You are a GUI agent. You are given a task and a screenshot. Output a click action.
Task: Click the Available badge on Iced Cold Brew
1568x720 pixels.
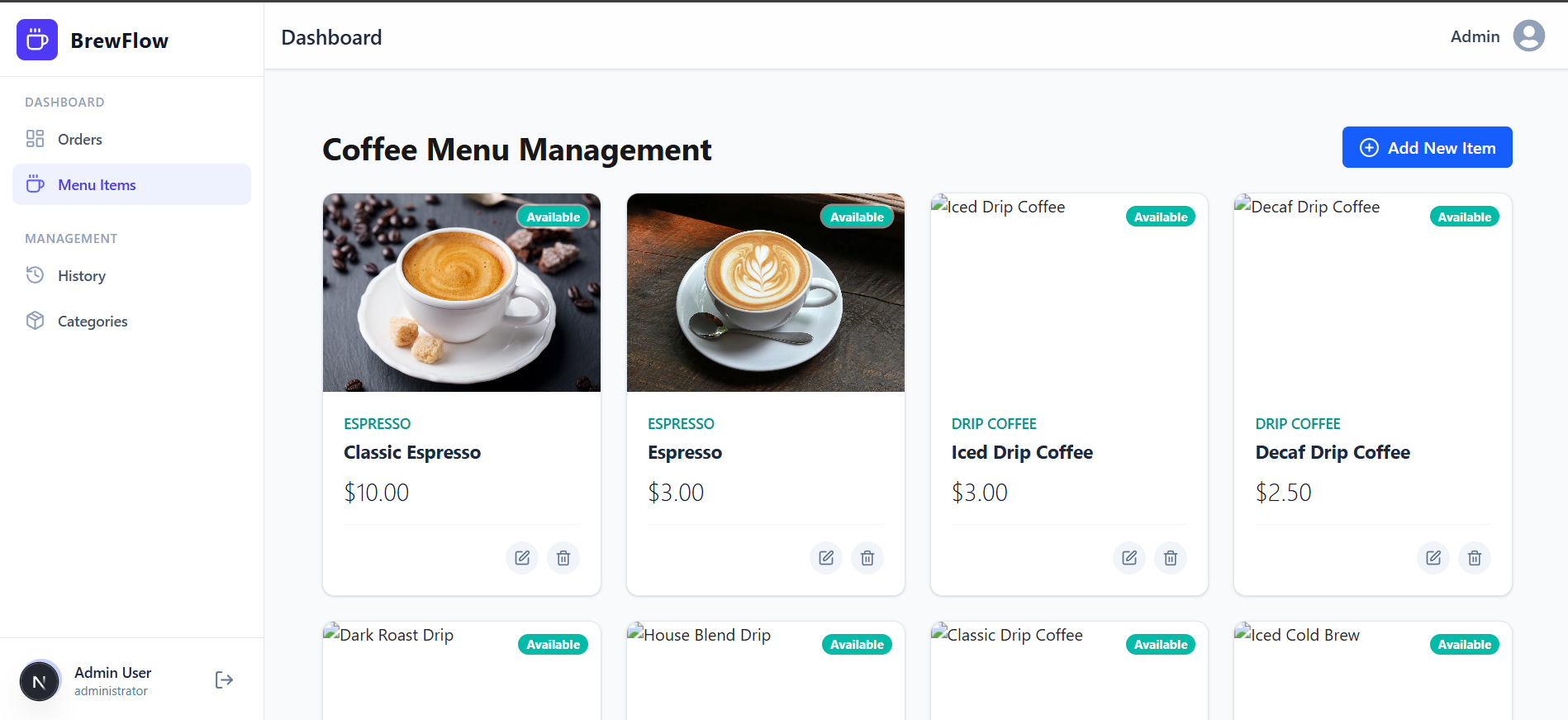[x=1465, y=645]
